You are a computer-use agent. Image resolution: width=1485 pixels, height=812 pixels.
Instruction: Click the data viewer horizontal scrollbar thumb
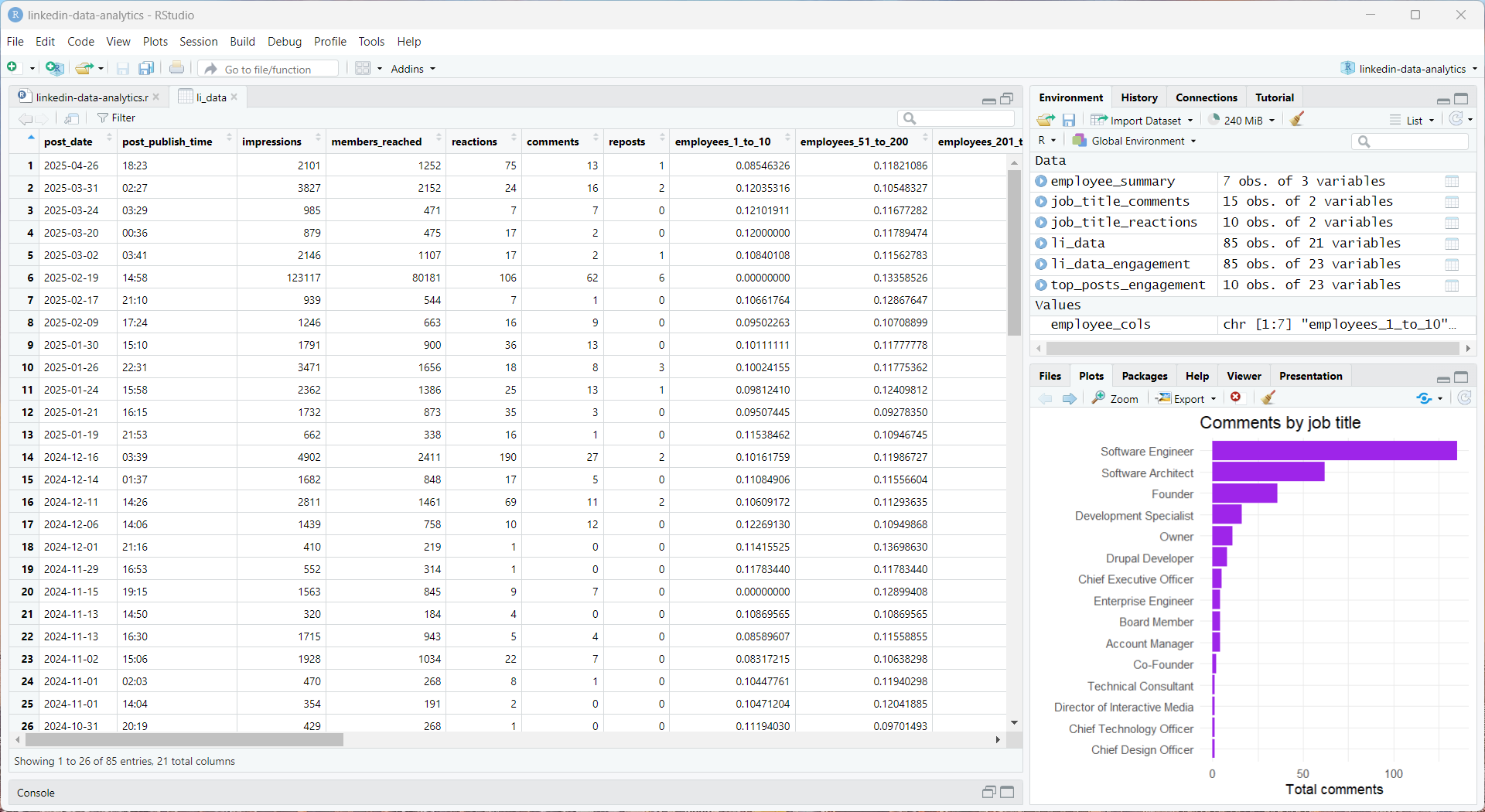pyautogui.click(x=184, y=740)
